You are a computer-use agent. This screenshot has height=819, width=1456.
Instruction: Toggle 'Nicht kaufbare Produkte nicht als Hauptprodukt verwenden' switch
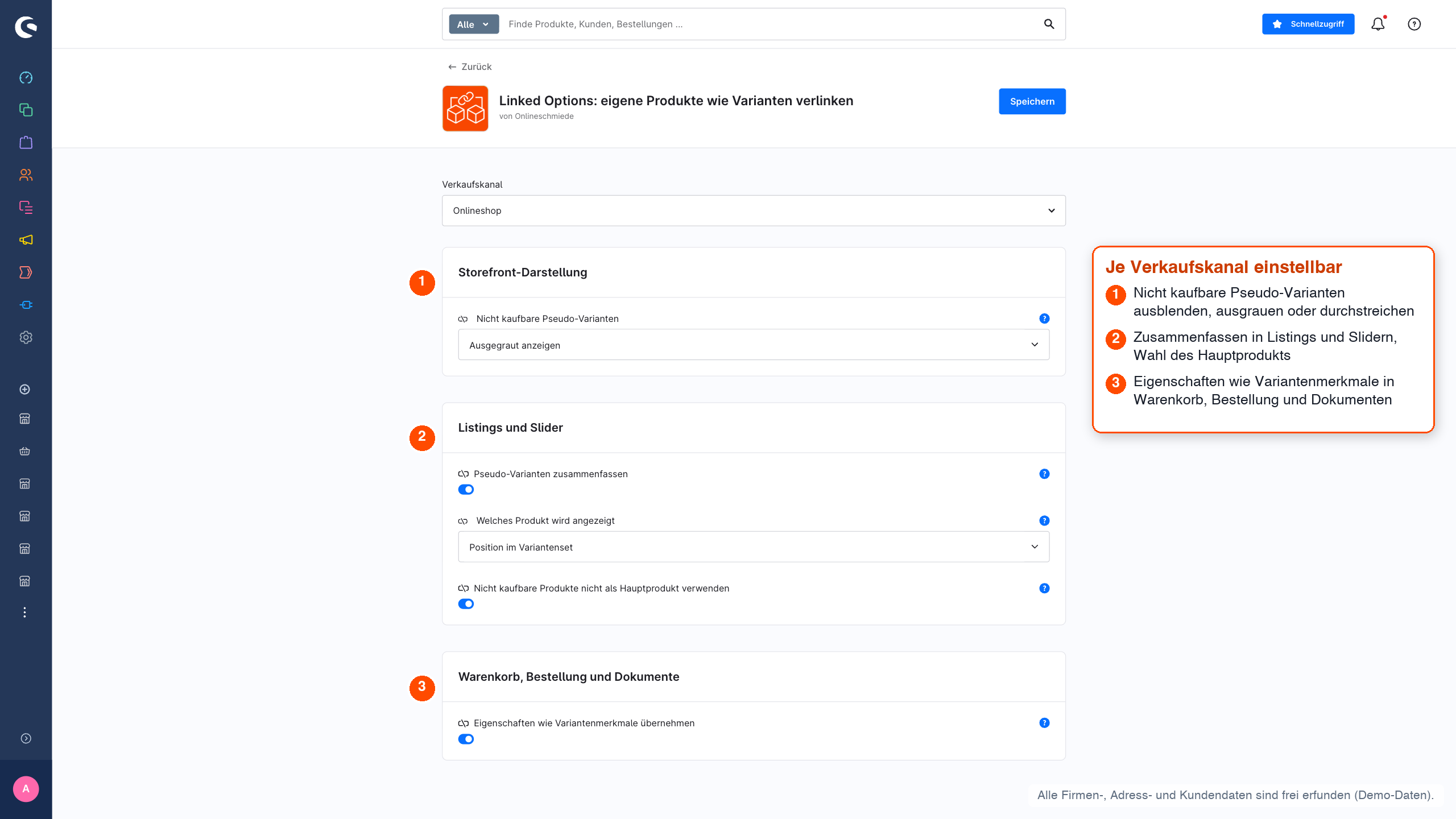click(x=466, y=604)
